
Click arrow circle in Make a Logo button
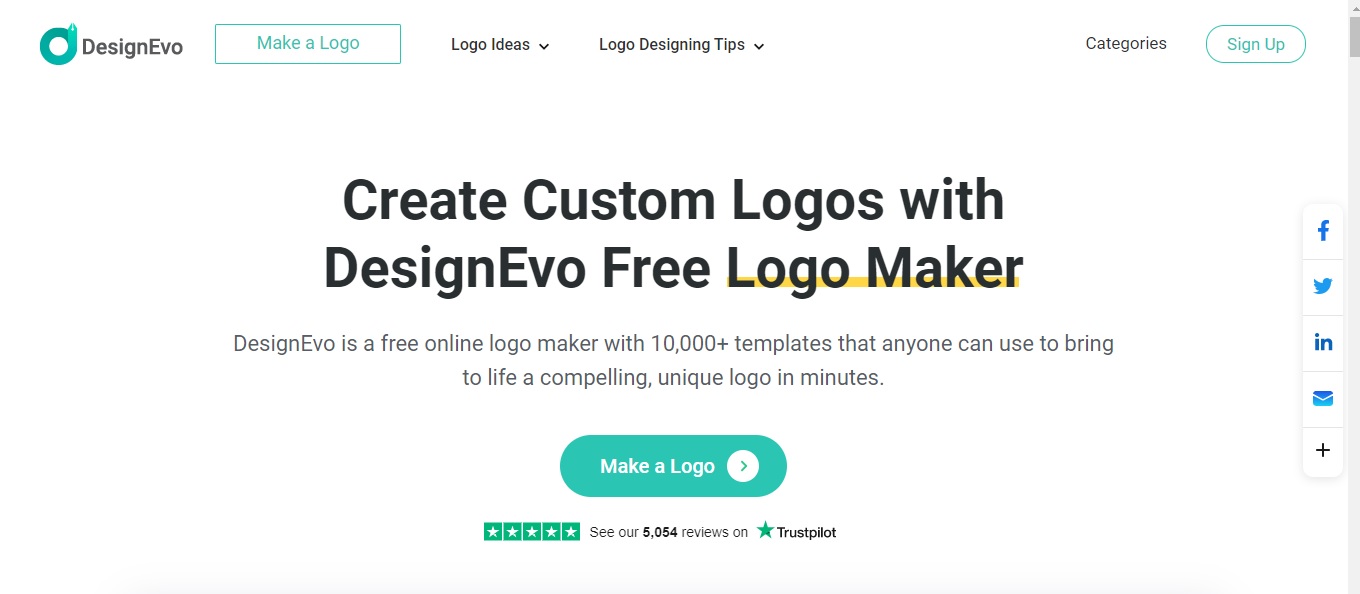pyautogui.click(x=743, y=466)
